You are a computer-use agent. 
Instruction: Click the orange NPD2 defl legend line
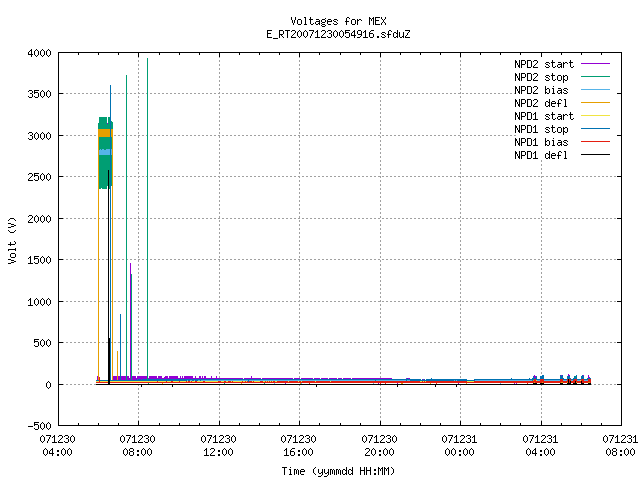595,102
